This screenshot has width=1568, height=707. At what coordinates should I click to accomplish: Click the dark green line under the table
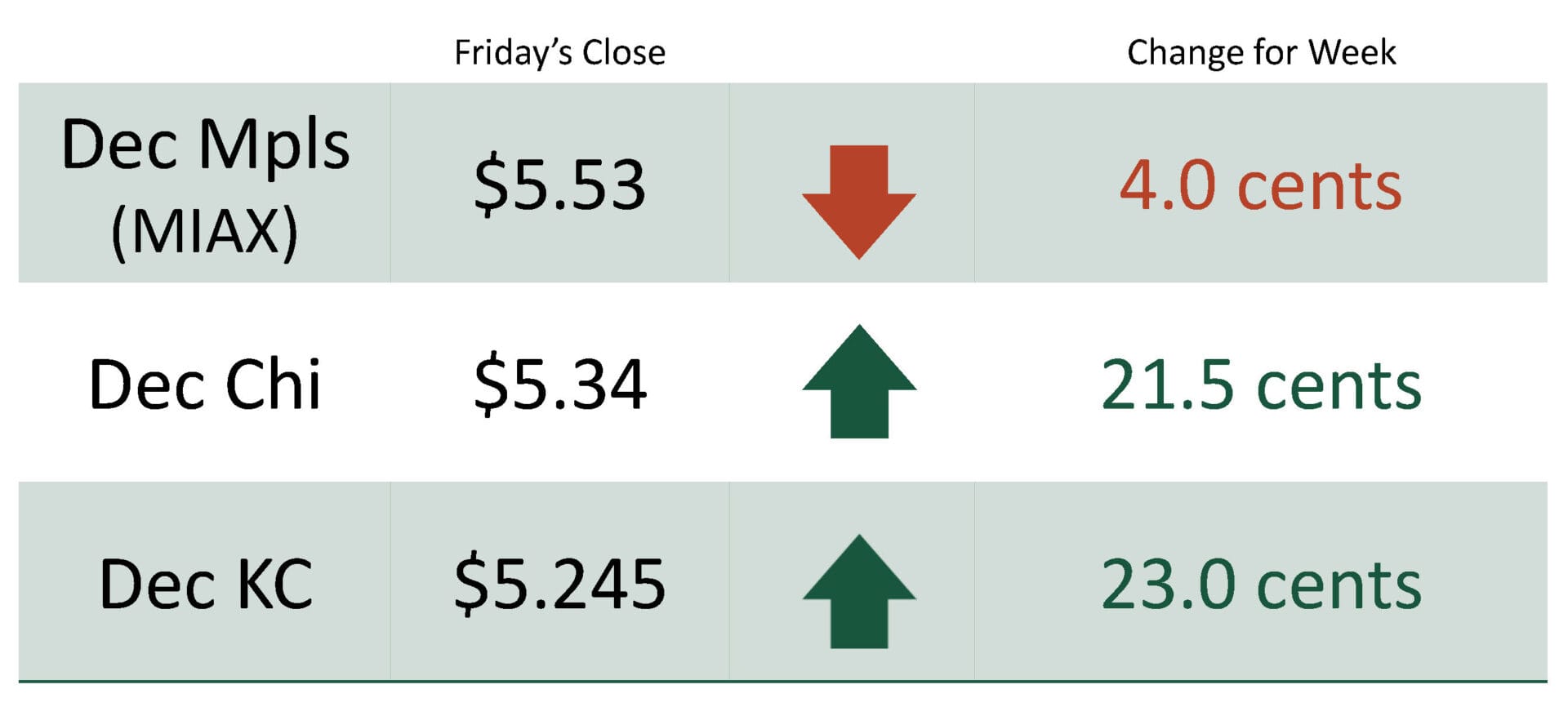[782, 680]
